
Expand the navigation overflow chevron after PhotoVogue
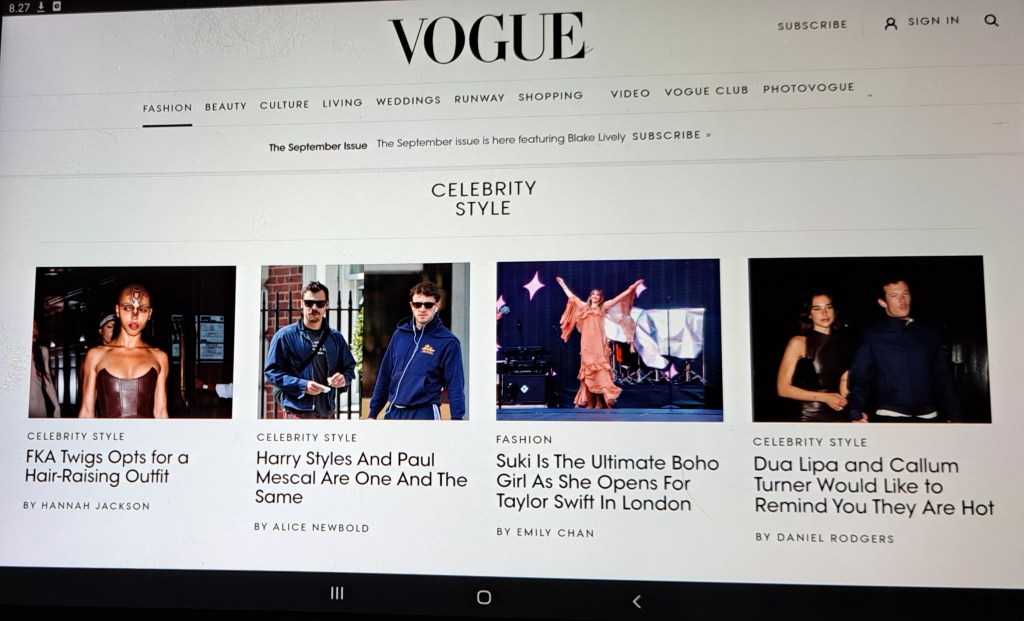coord(870,96)
